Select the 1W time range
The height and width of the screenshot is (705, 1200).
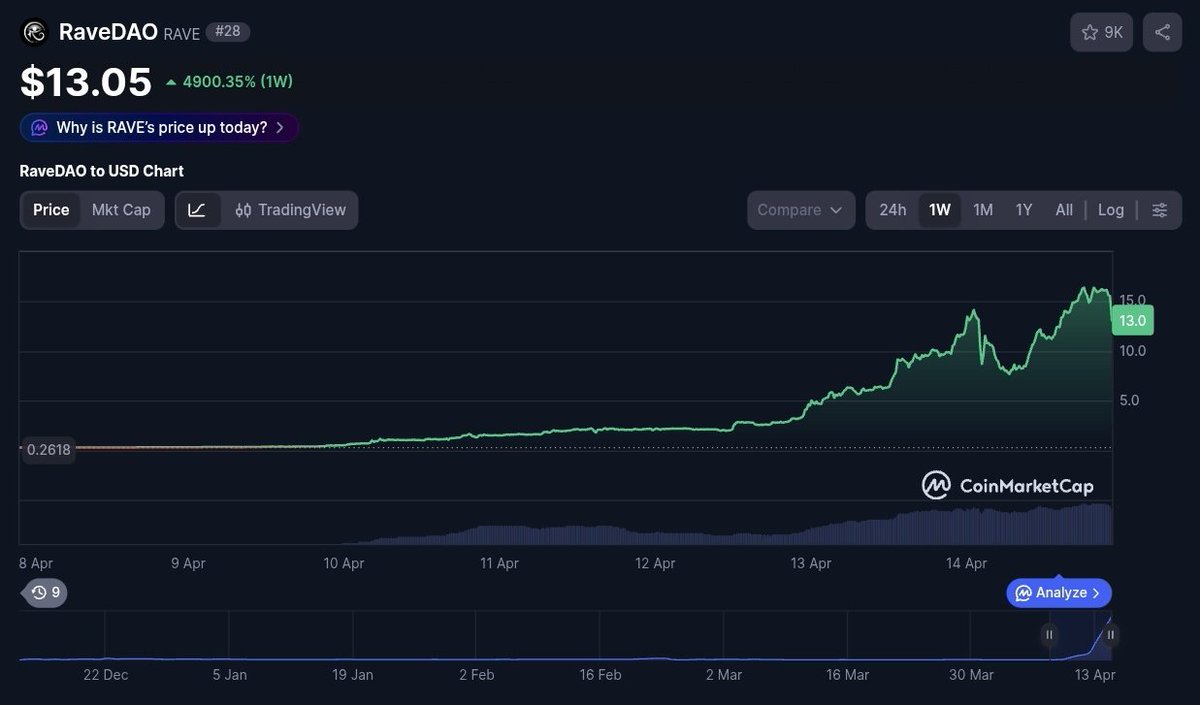tap(940, 210)
